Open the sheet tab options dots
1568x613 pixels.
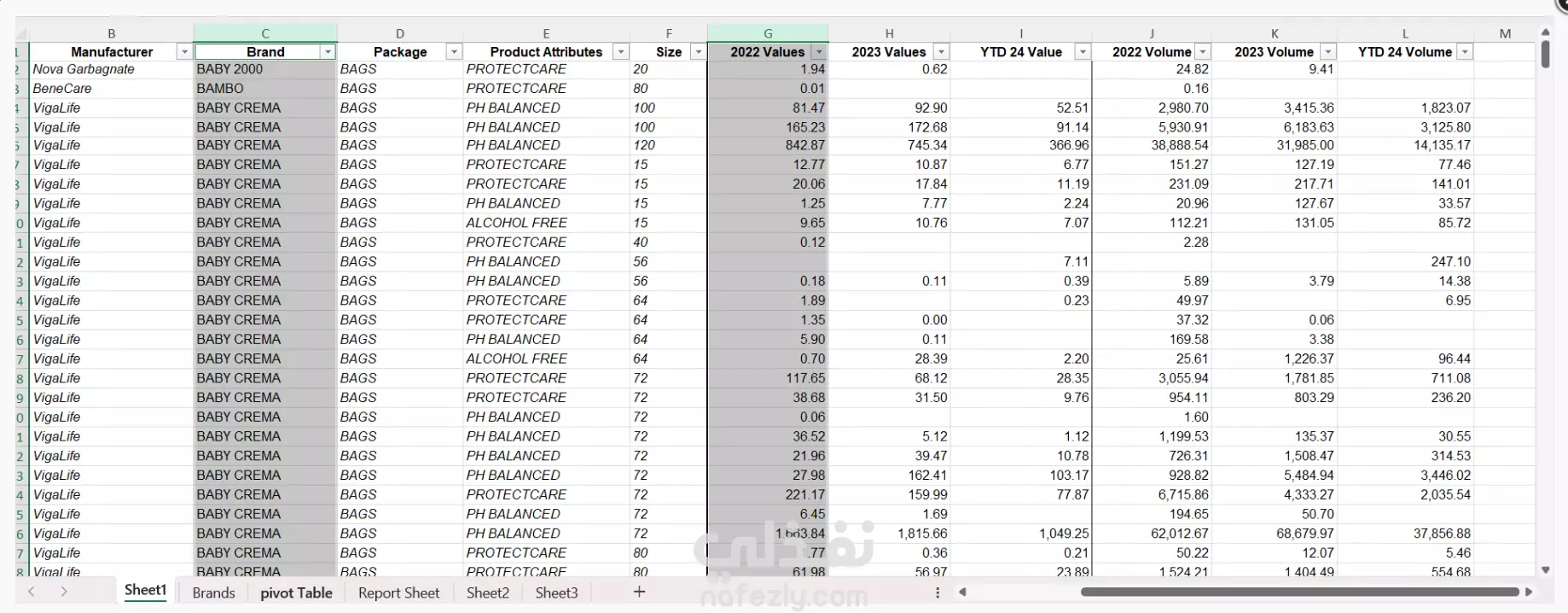(x=938, y=593)
